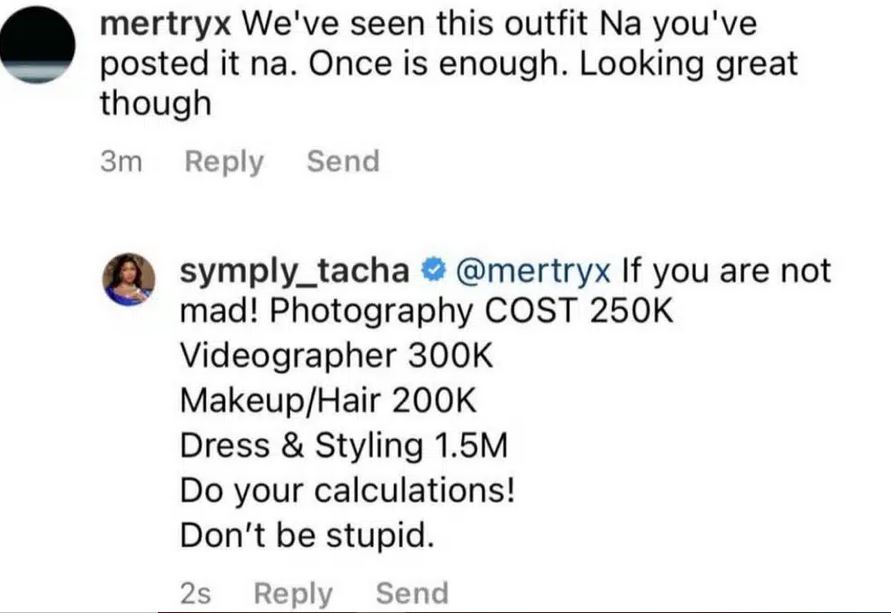Image resolution: width=891 pixels, height=613 pixels.
Task: Open symply_tacha's profile avatar
Action: [131, 278]
